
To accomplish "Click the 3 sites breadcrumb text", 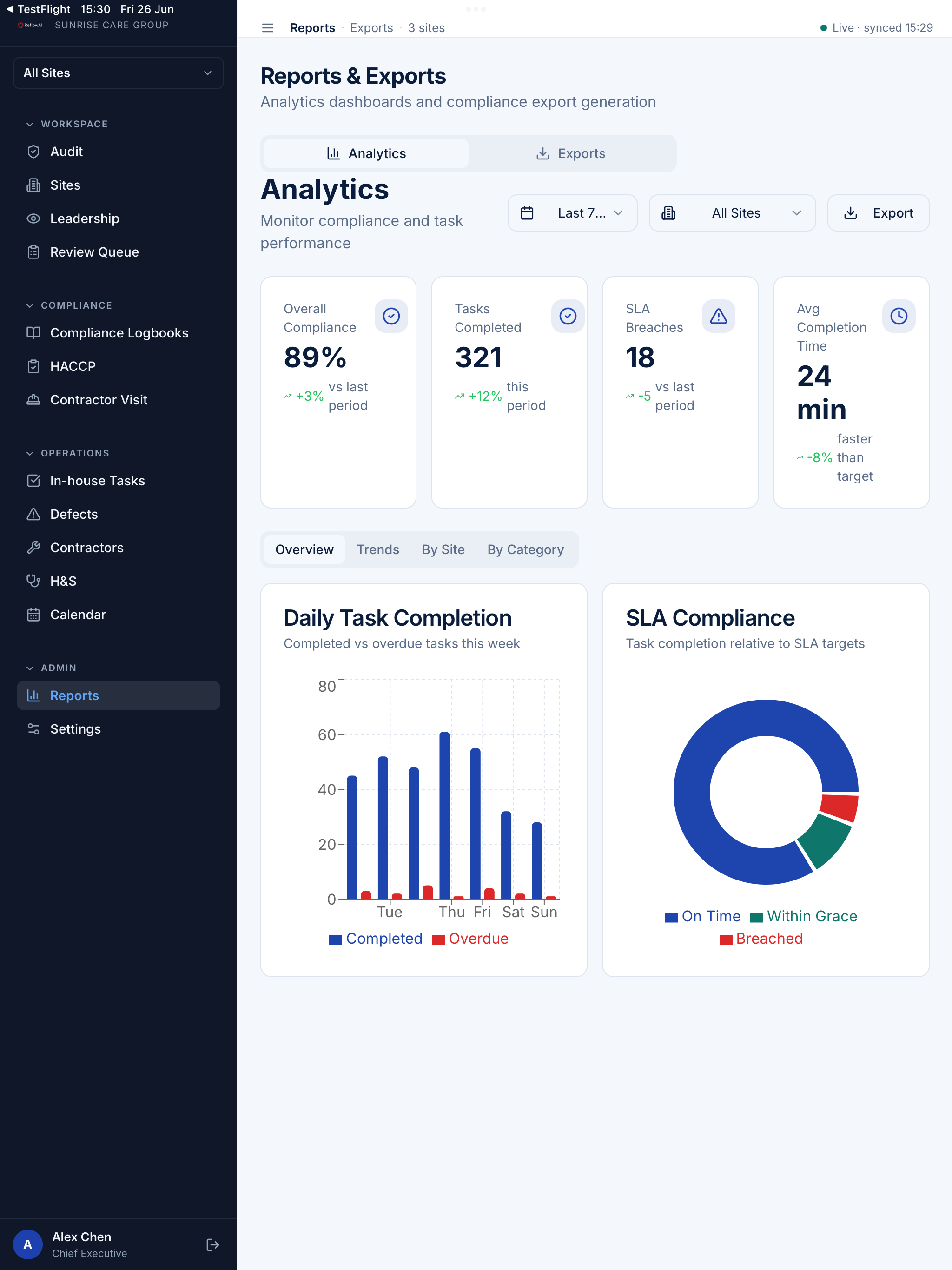I will click(x=427, y=27).
